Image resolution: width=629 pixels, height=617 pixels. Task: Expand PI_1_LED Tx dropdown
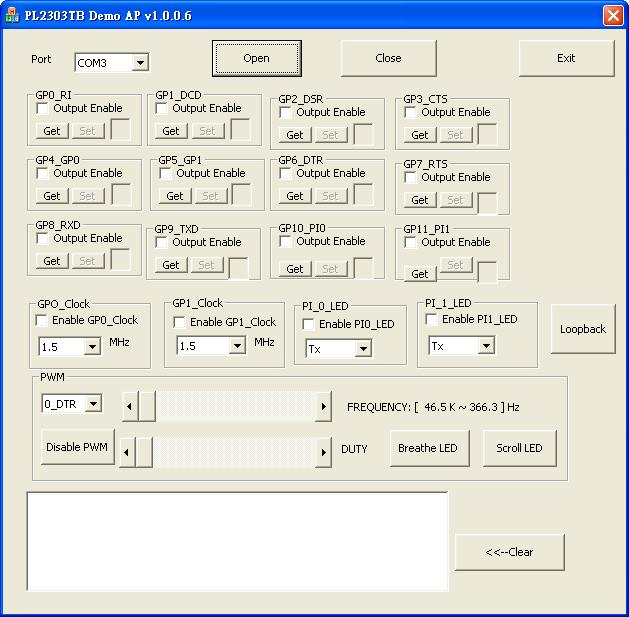click(x=486, y=345)
